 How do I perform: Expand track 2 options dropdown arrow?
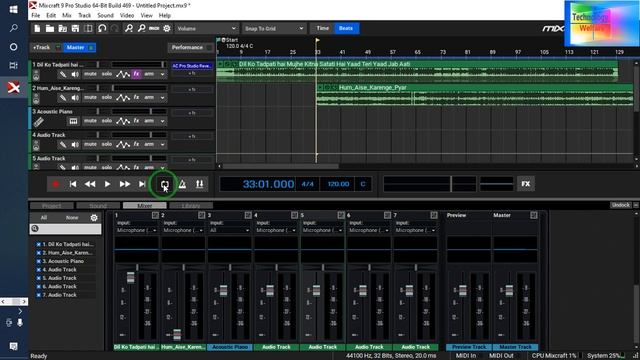[x=162, y=98]
